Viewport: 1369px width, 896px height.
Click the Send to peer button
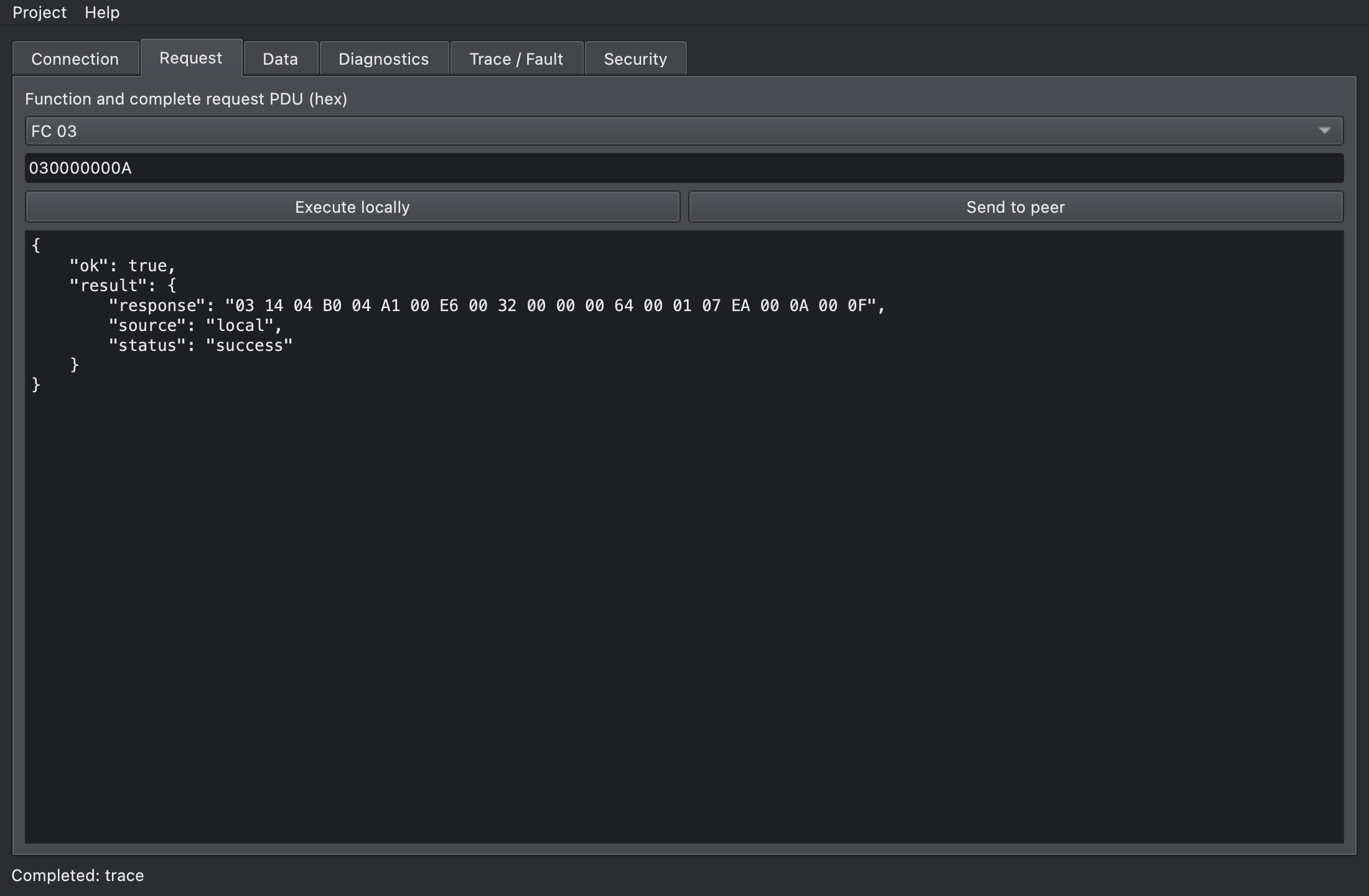tap(1016, 207)
